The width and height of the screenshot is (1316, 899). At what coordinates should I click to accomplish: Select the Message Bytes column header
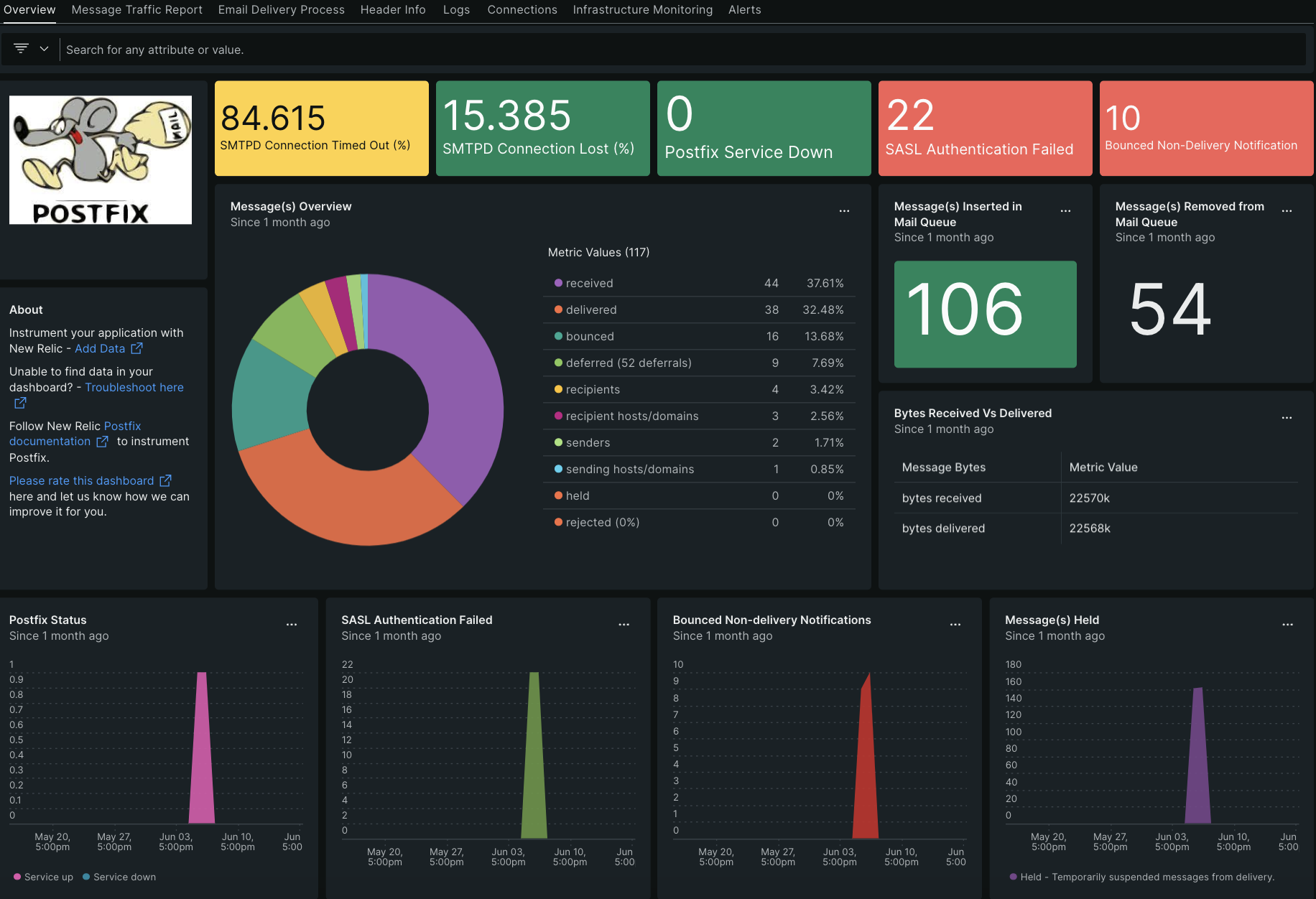pyautogui.click(x=943, y=467)
